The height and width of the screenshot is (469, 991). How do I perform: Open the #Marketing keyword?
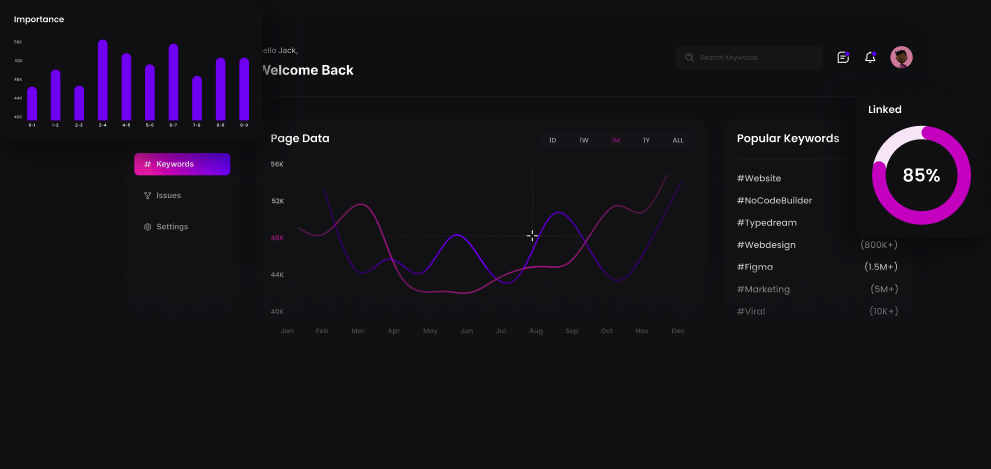point(763,289)
